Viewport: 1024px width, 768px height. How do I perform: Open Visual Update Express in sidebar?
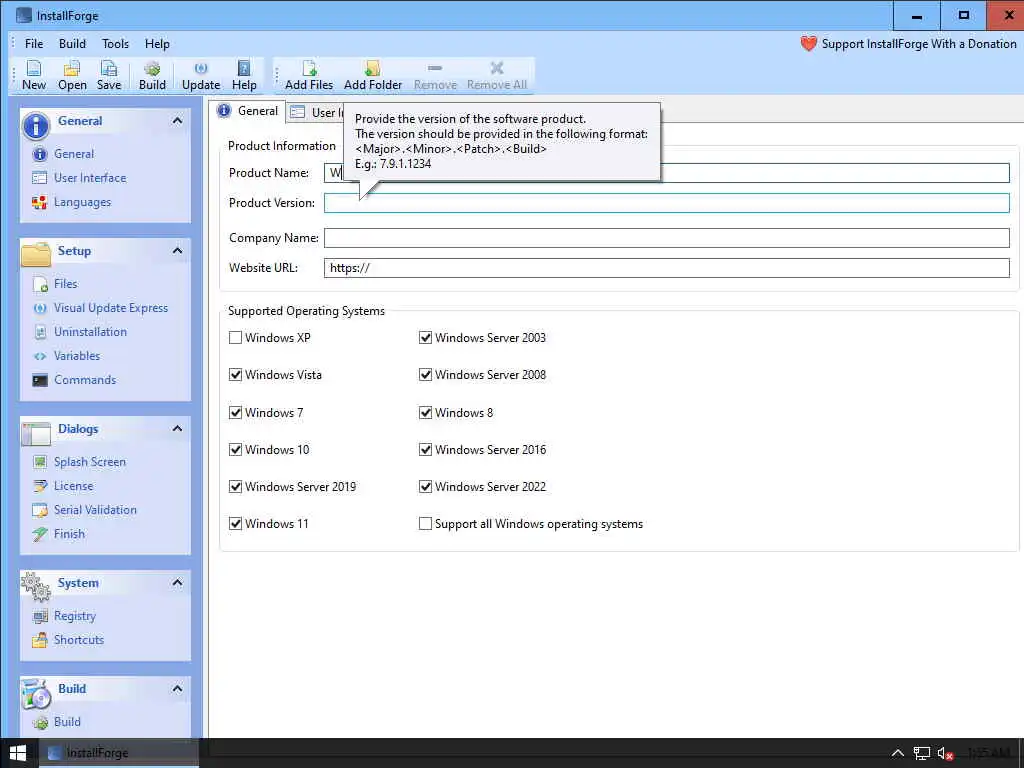(110, 308)
